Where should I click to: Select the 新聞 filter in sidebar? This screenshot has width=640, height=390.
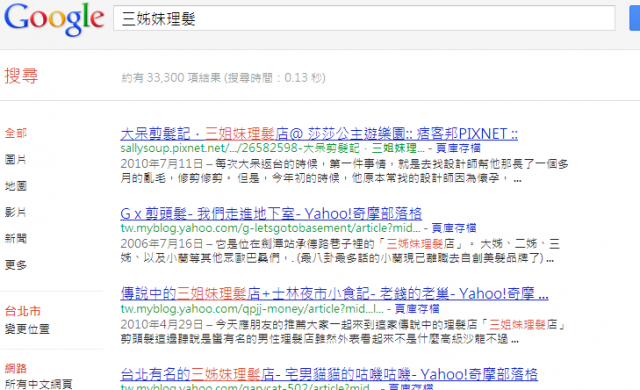pyautogui.click(x=16, y=239)
